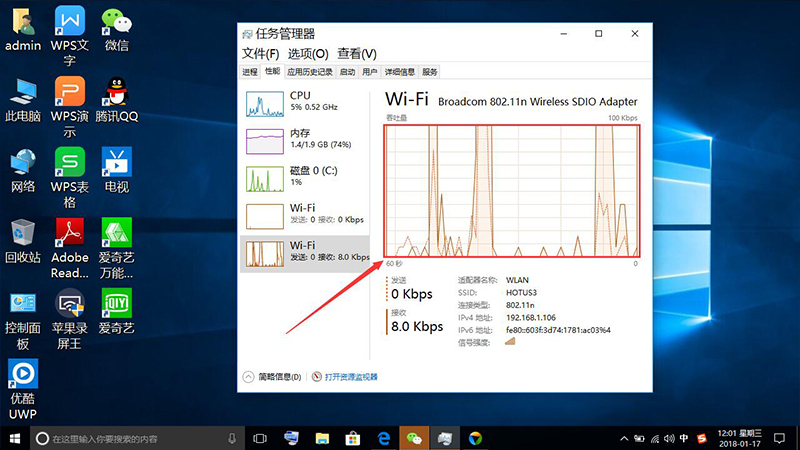This screenshot has width=800, height=450.
Task: Launch Adobe Reader desktop shortcut
Action: [70, 248]
